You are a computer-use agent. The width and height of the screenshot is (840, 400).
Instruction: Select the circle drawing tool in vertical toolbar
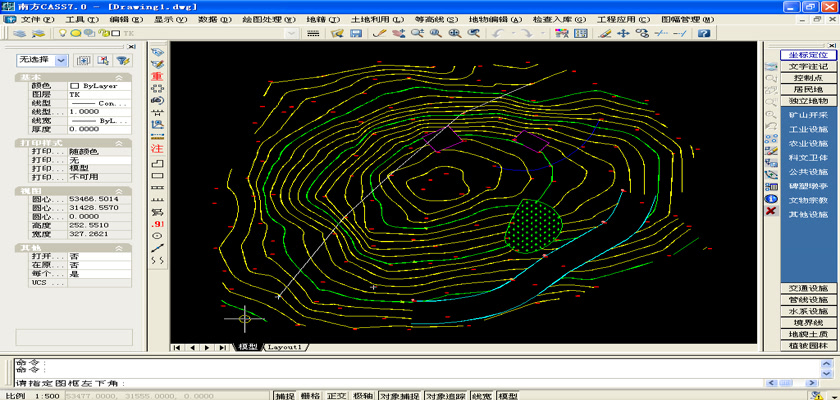click(x=158, y=236)
